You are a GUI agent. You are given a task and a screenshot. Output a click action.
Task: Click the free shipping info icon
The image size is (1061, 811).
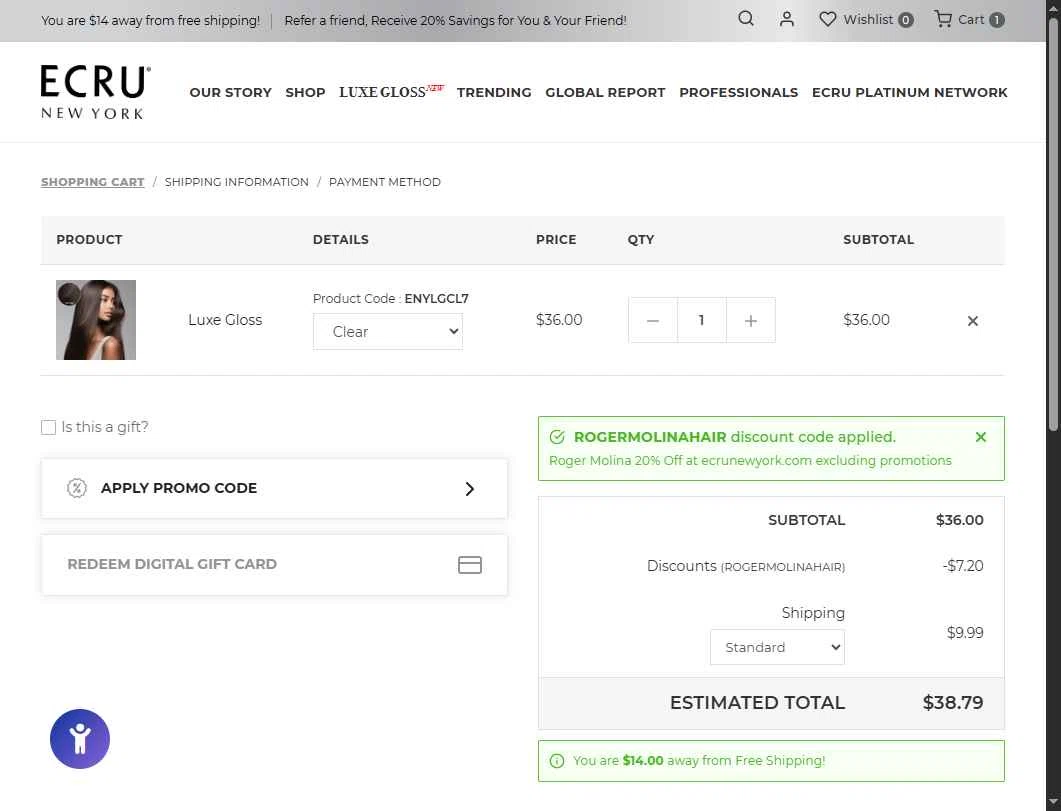557,761
